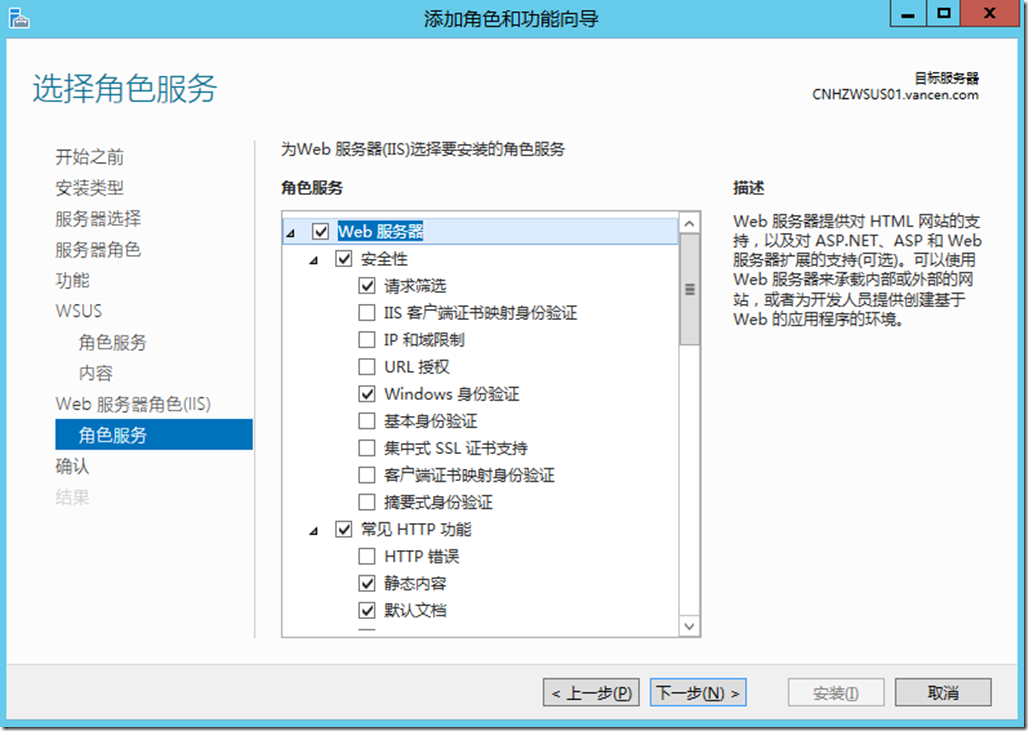This screenshot has width=1028, height=731.
Task: Go to the 确认 step
Action: point(73,466)
